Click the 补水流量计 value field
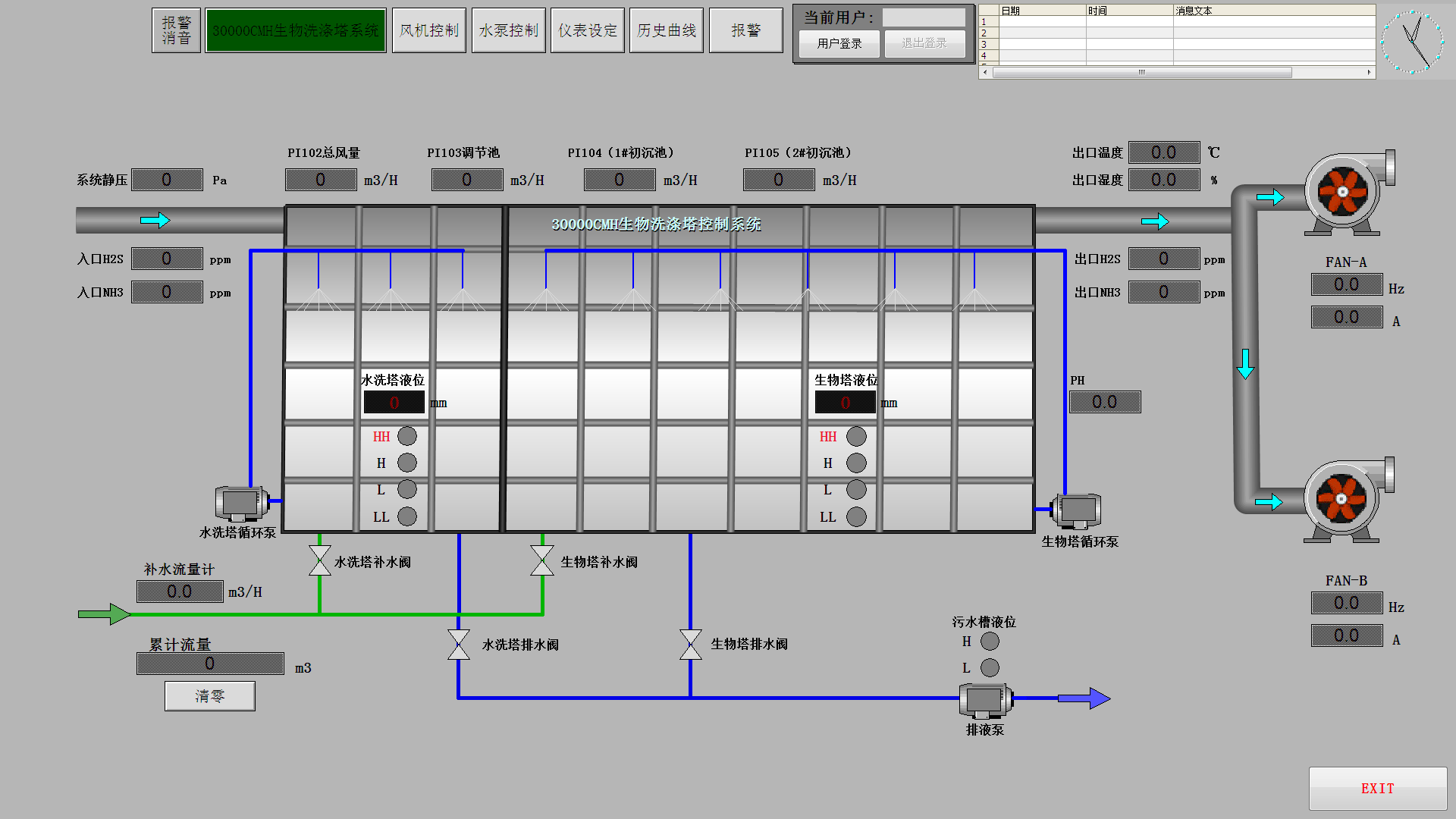Viewport: 1456px width, 819px height. pos(180,591)
